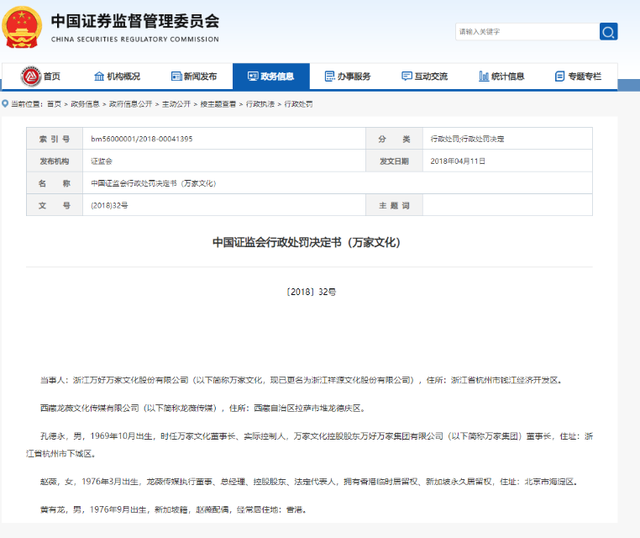Click the chat icon for 互动交流
The image size is (640, 538).
(407, 76)
